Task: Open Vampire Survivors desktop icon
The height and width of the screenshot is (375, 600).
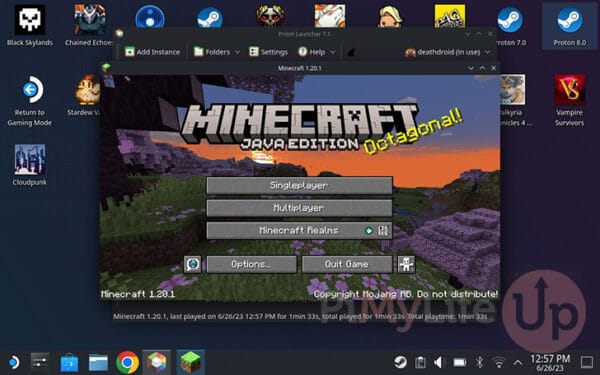Action: point(570,101)
